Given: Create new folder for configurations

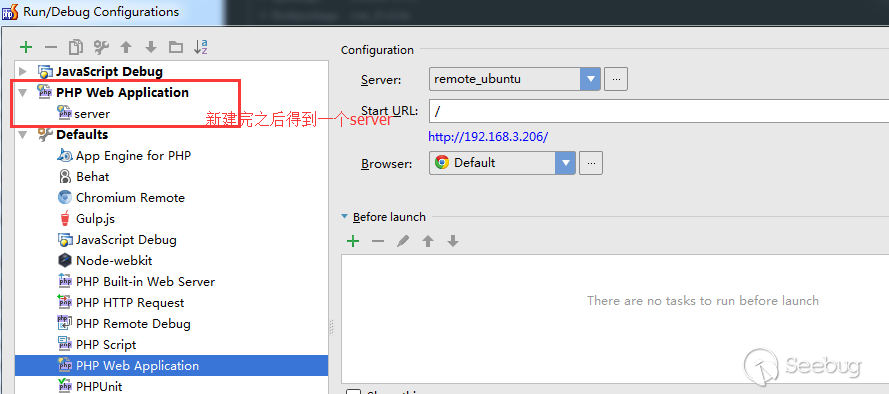Looking at the screenshot, I should [x=176, y=47].
